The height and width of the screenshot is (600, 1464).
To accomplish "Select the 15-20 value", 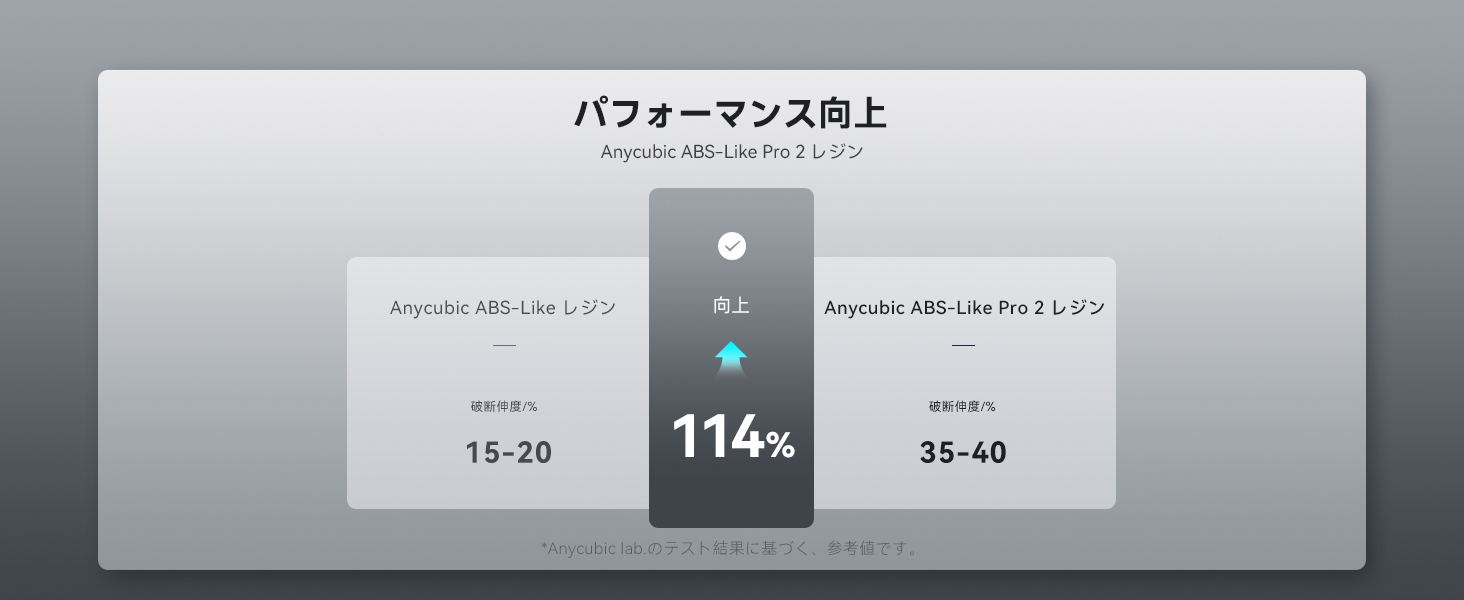I will [508, 453].
